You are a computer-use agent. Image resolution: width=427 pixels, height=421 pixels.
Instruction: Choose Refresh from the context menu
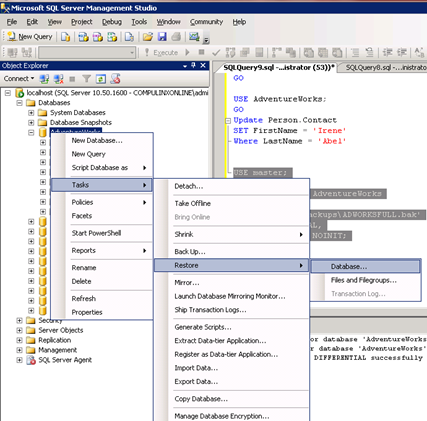coord(102,299)
